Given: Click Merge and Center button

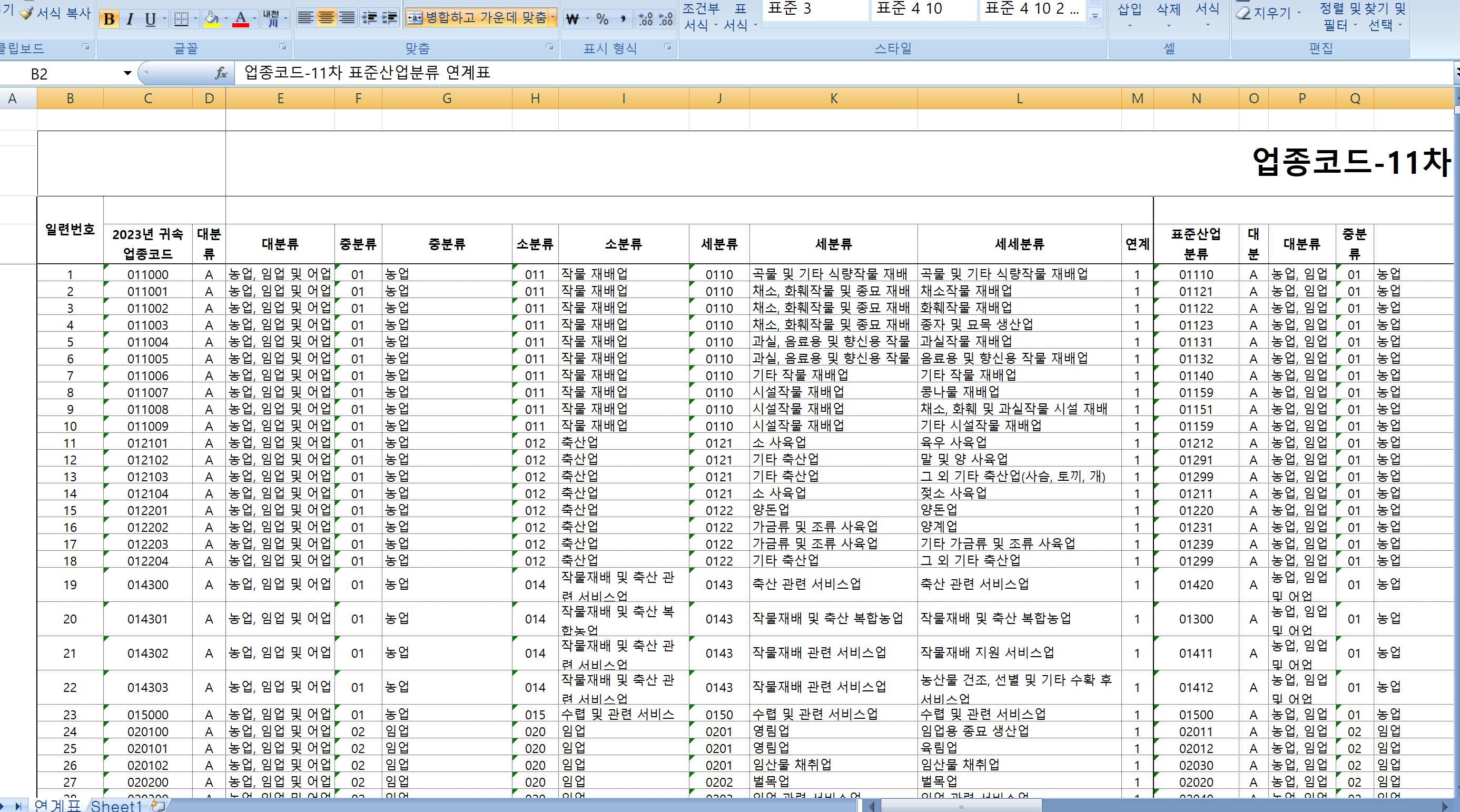Looking at the screenshot, I should coord(477,18).
